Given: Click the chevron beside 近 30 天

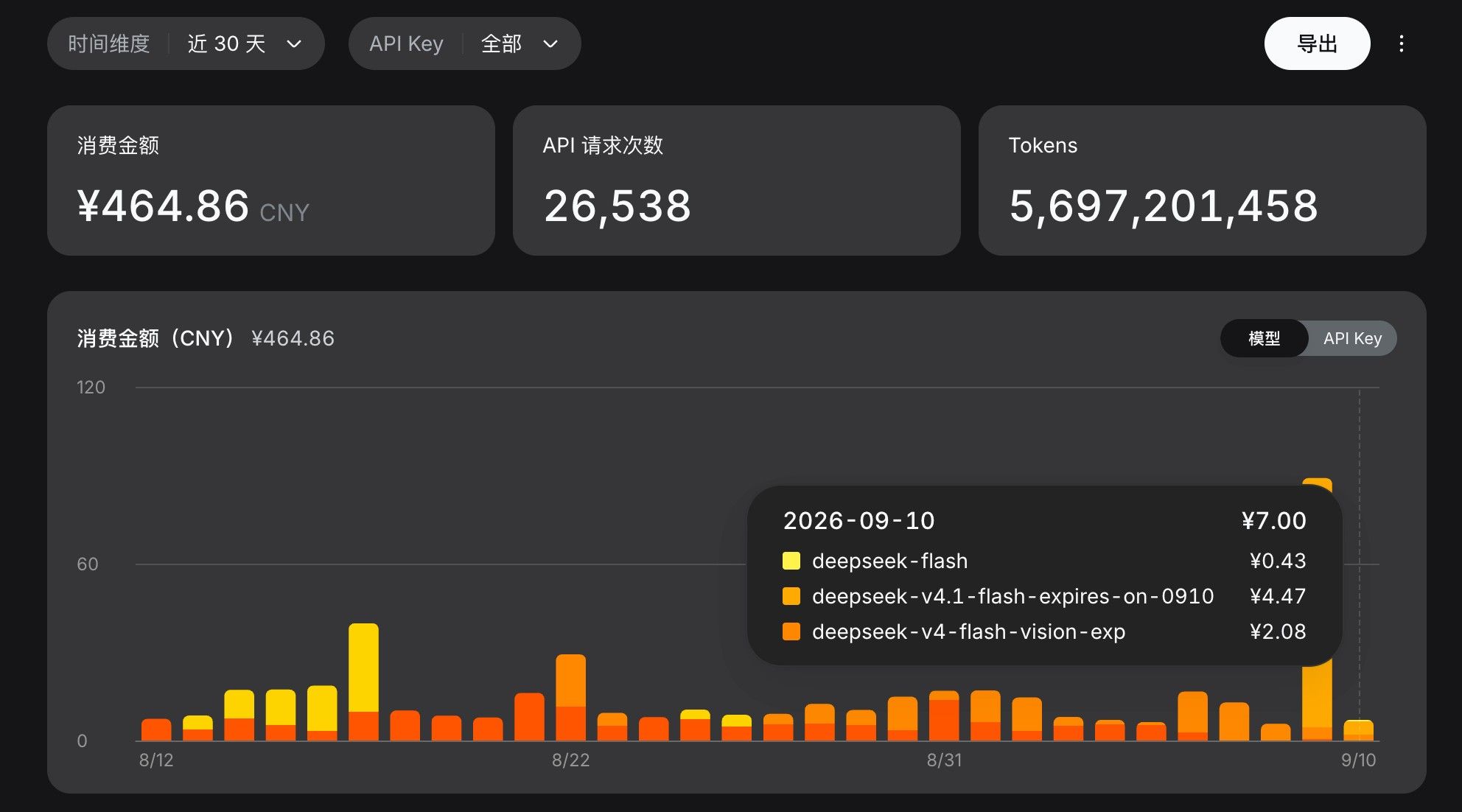Looking at the screenshot, I should pos(294,44).
